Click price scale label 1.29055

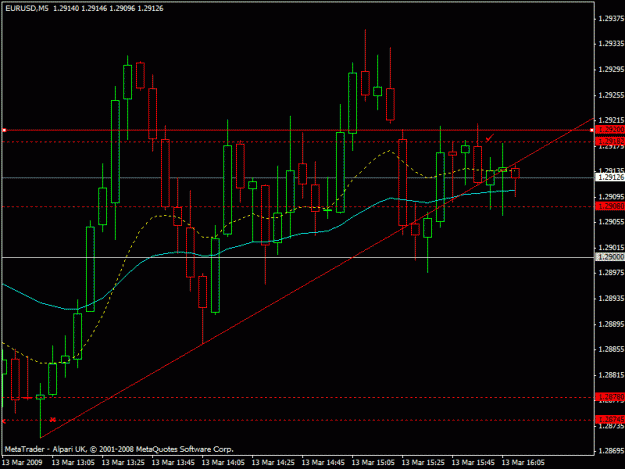click(611, 222)
